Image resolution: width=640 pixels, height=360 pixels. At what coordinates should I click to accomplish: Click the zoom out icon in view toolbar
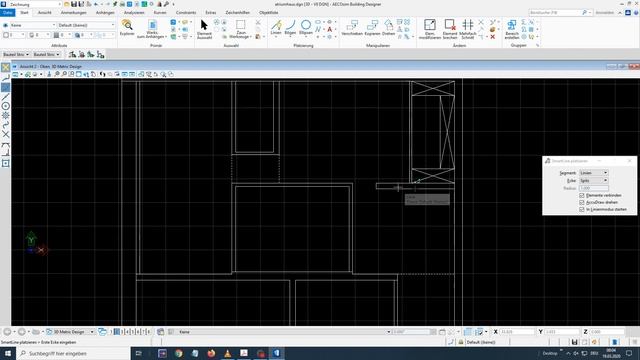[64, 74]
